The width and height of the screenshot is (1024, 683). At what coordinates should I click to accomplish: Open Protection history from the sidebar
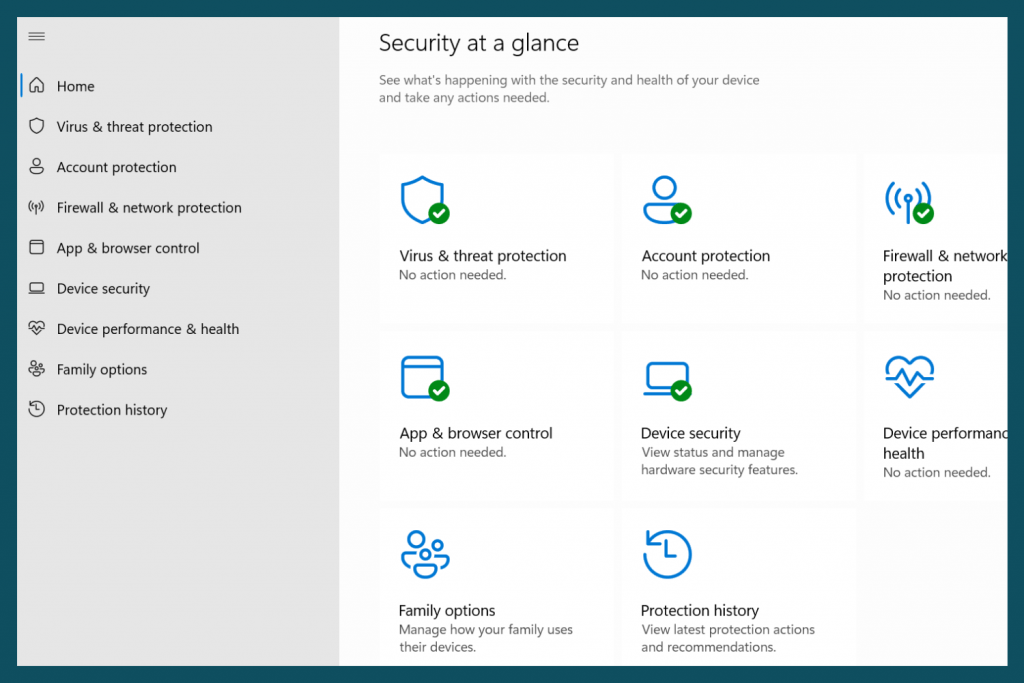(x=110, y=410)
